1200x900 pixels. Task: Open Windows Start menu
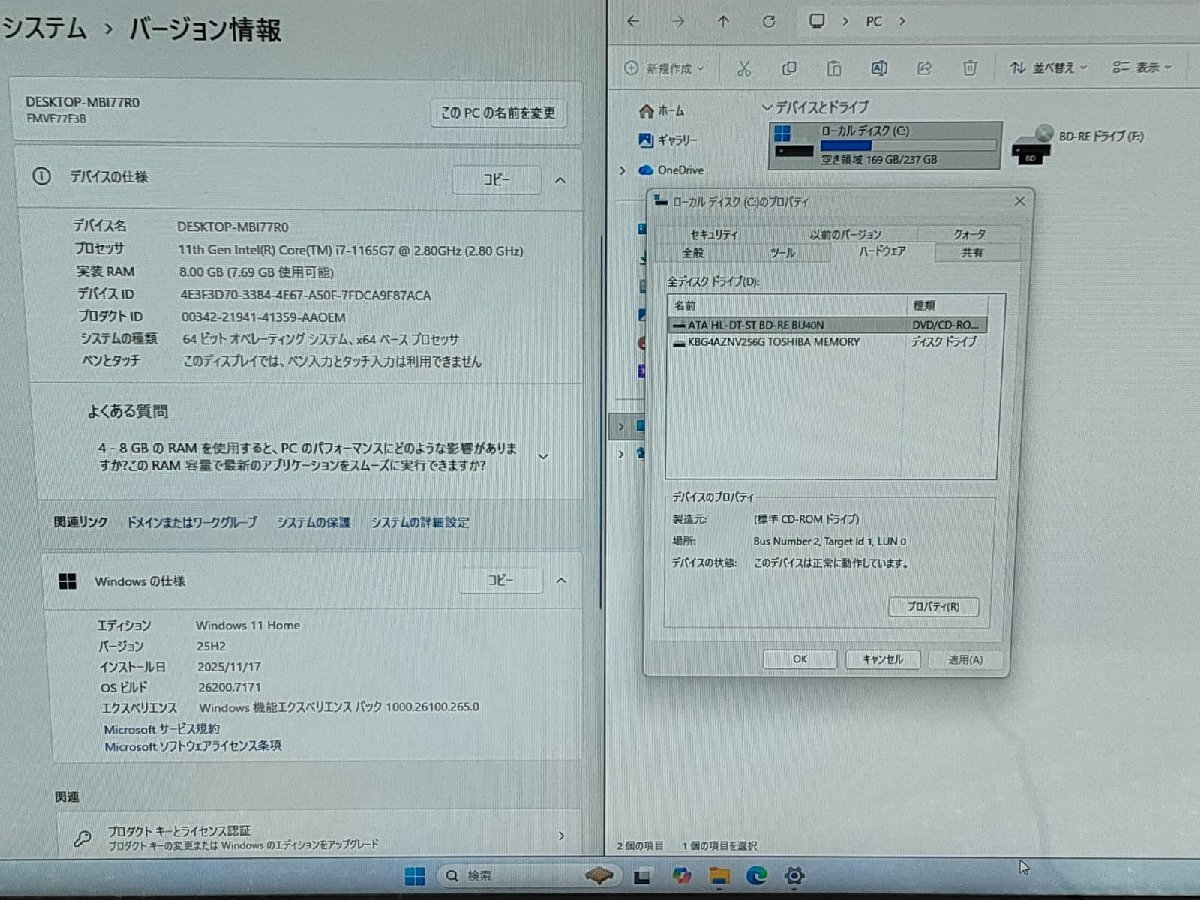(x=414, y=876)
